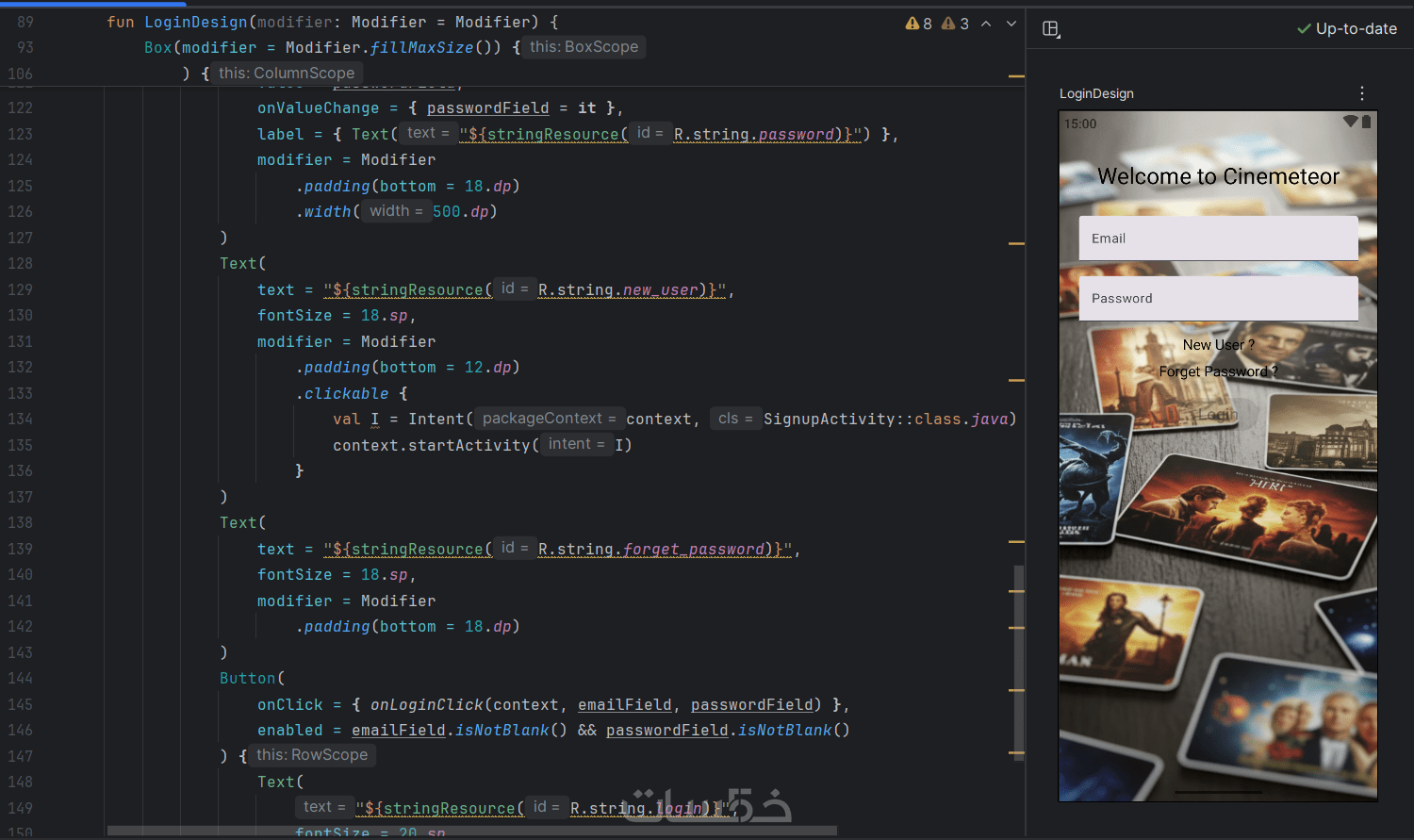Click the 'Button(' call on line 144
Image resolution: width=1414 pixels, height=840 pixels.
(252, 678)
